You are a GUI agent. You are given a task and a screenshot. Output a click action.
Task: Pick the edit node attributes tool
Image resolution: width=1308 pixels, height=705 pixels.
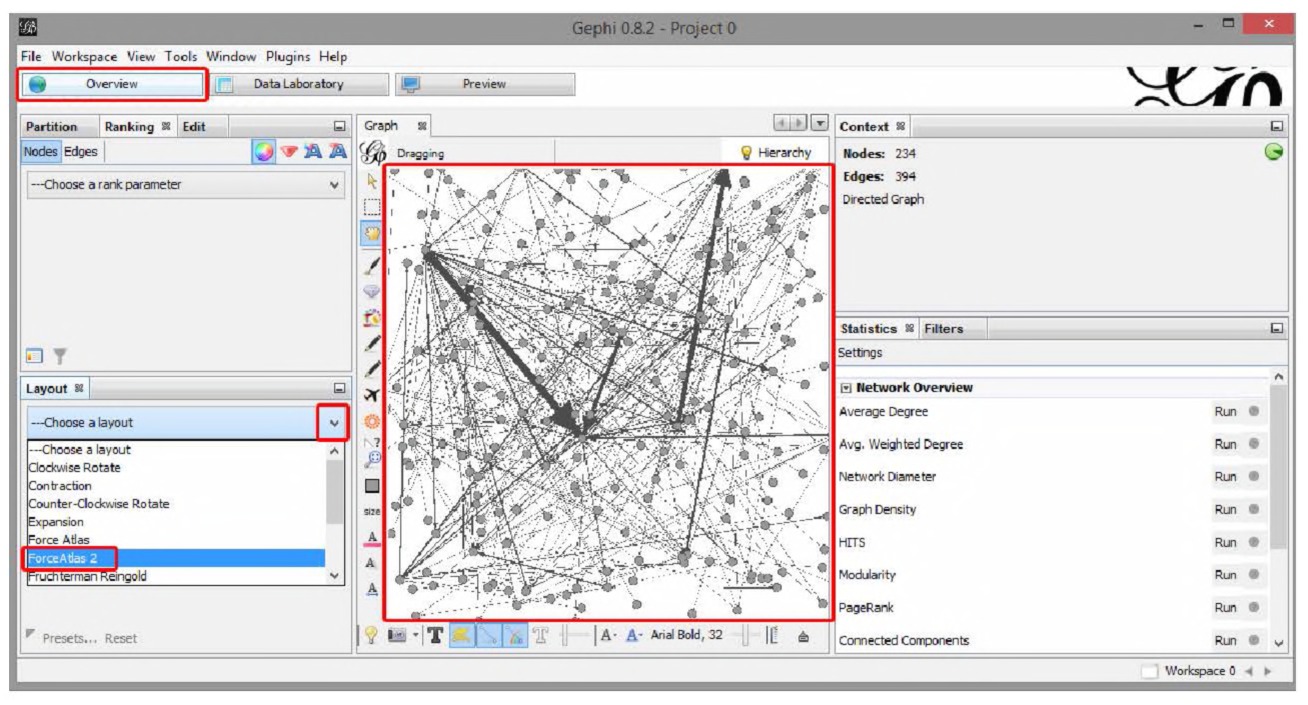tap(372, 441)
